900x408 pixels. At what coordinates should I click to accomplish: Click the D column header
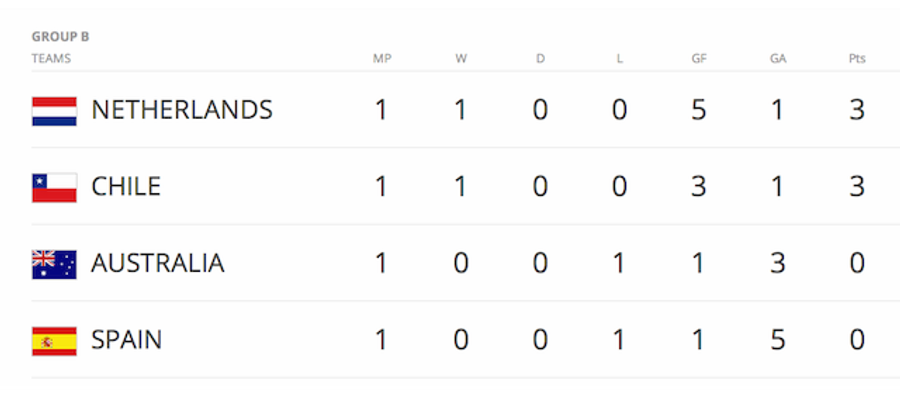click(540, 59)
